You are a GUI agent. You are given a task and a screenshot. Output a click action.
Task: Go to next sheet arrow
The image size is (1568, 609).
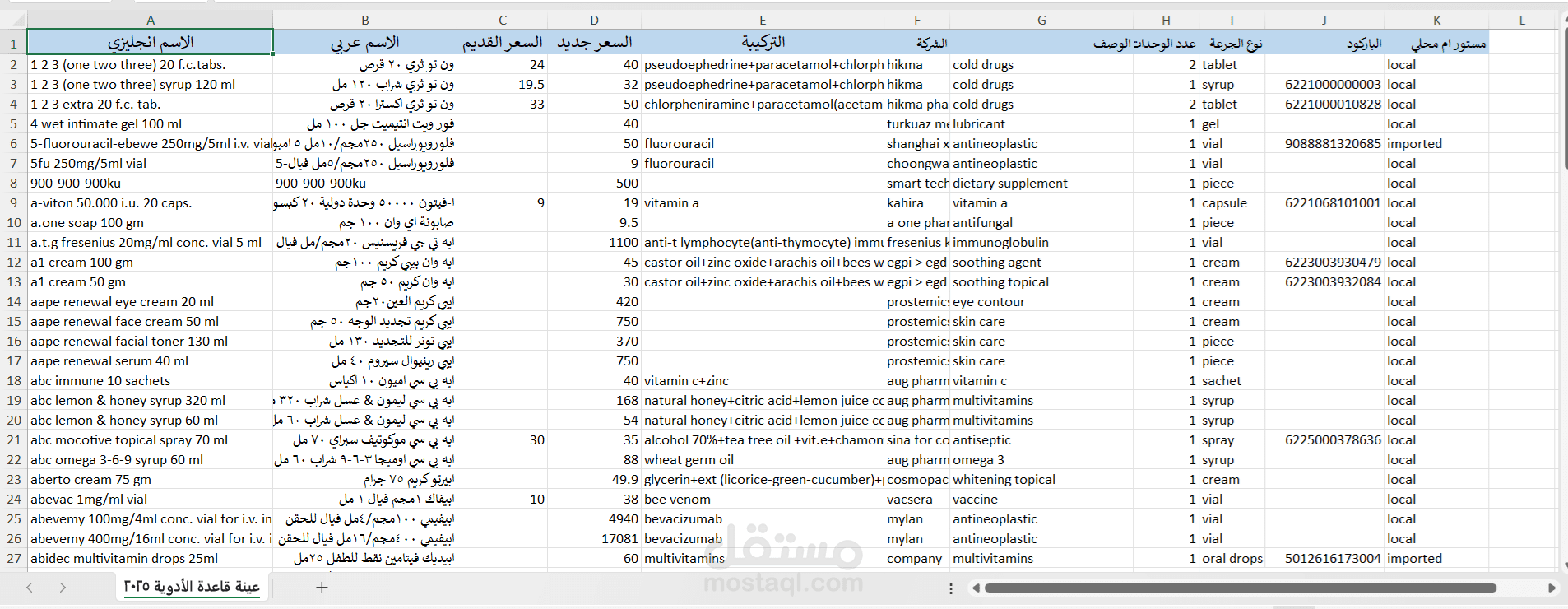[x=63, y=588]
